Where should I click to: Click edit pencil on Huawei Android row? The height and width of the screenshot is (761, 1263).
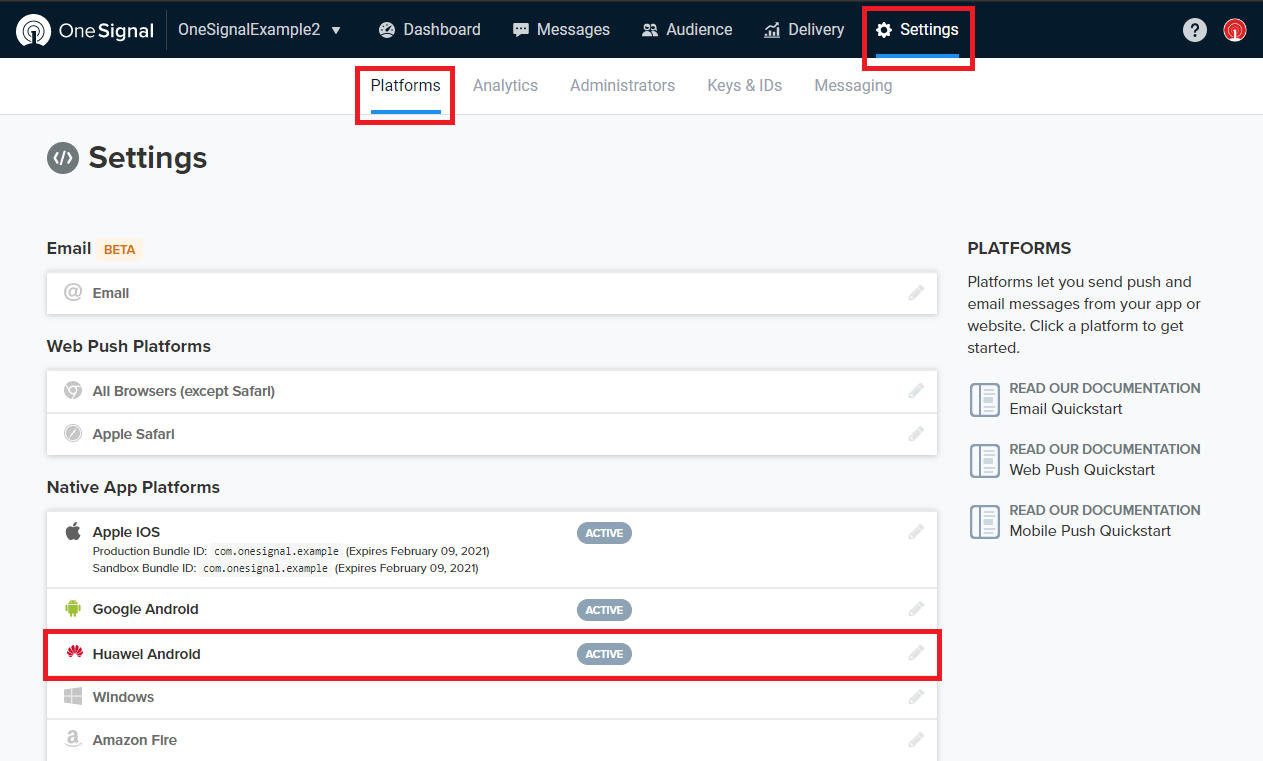(916, 654)
